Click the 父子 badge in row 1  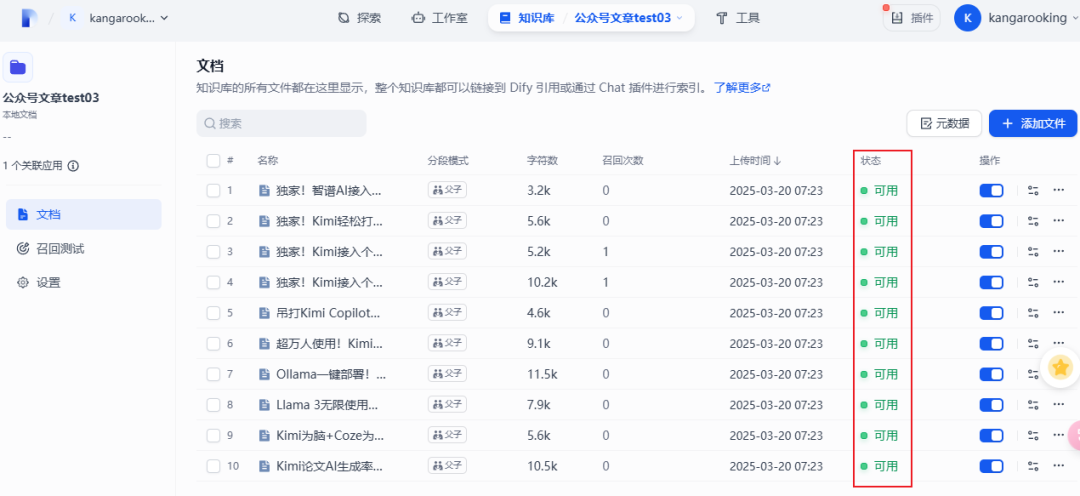coord(447,190)
